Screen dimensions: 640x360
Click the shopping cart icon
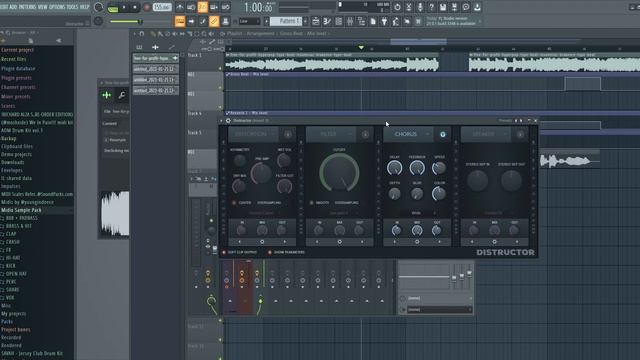(x=418, y=21)
